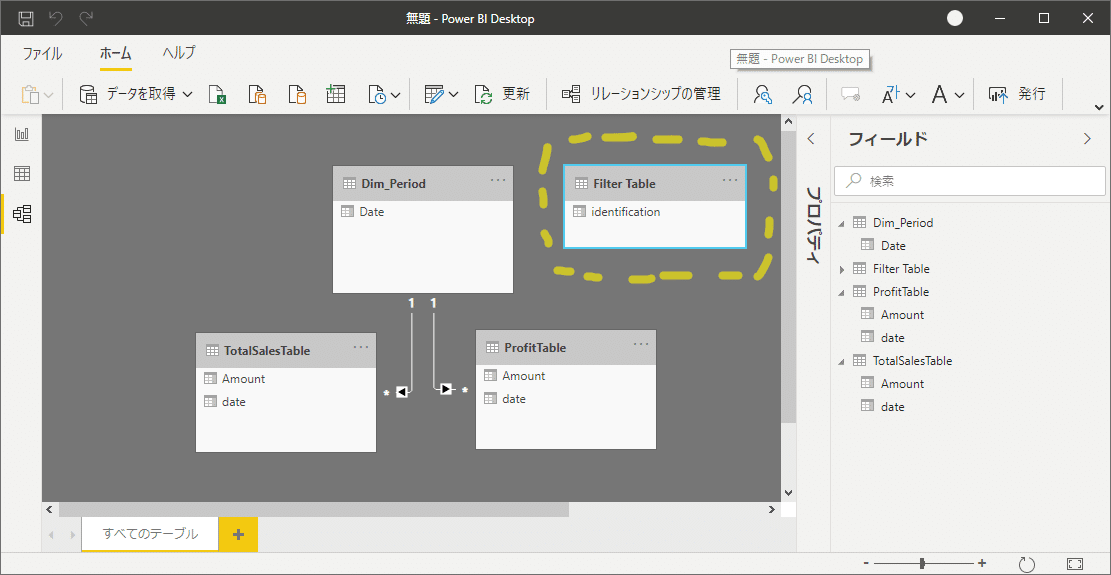Switch to Data view icon
This screenshot has height=575, width=1111.
pyautogui.click(x=22, y=174)
